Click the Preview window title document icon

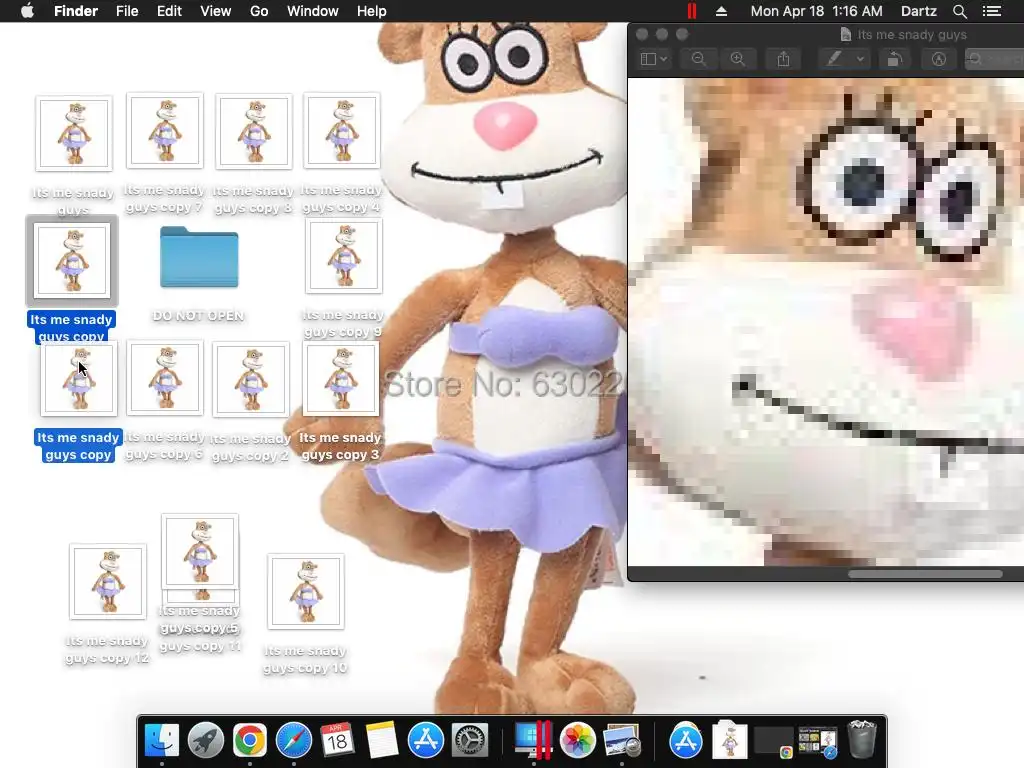(x=846, y=35)
